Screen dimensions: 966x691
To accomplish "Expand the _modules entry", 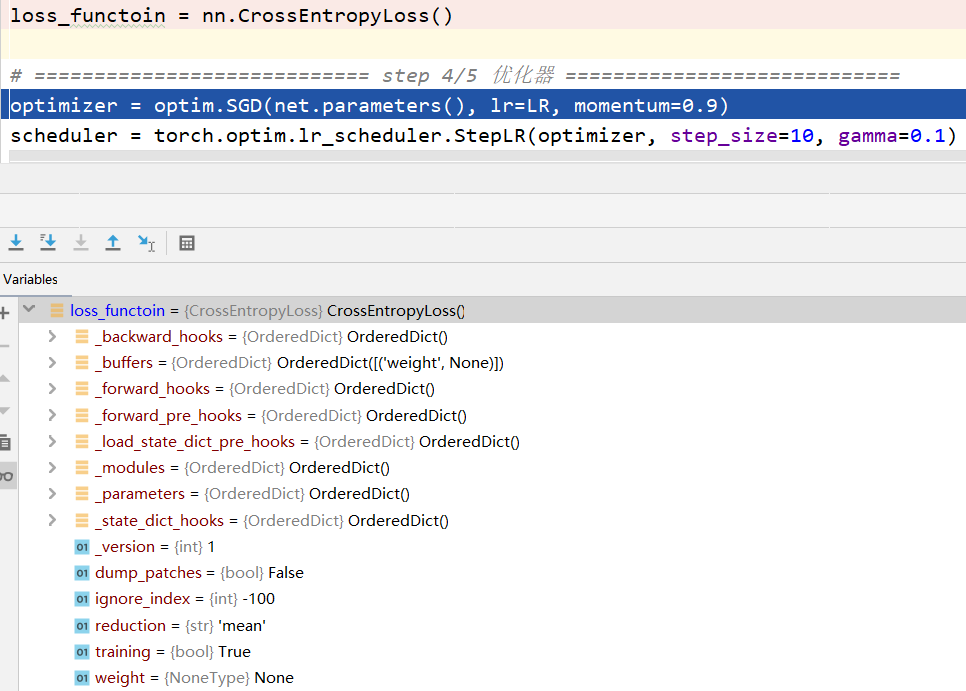I will click(x=52, y=467).
